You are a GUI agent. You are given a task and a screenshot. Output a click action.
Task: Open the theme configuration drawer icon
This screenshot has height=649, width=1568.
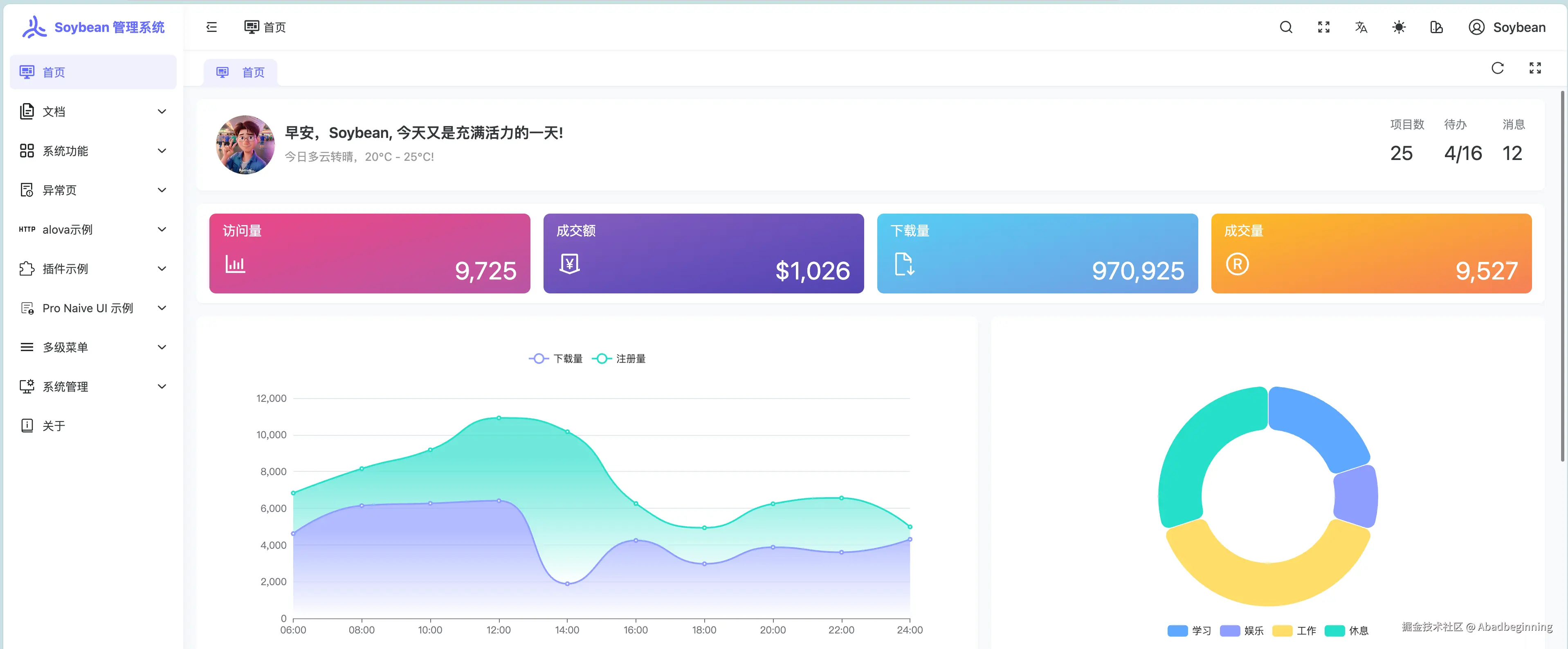click(1437, 27)
